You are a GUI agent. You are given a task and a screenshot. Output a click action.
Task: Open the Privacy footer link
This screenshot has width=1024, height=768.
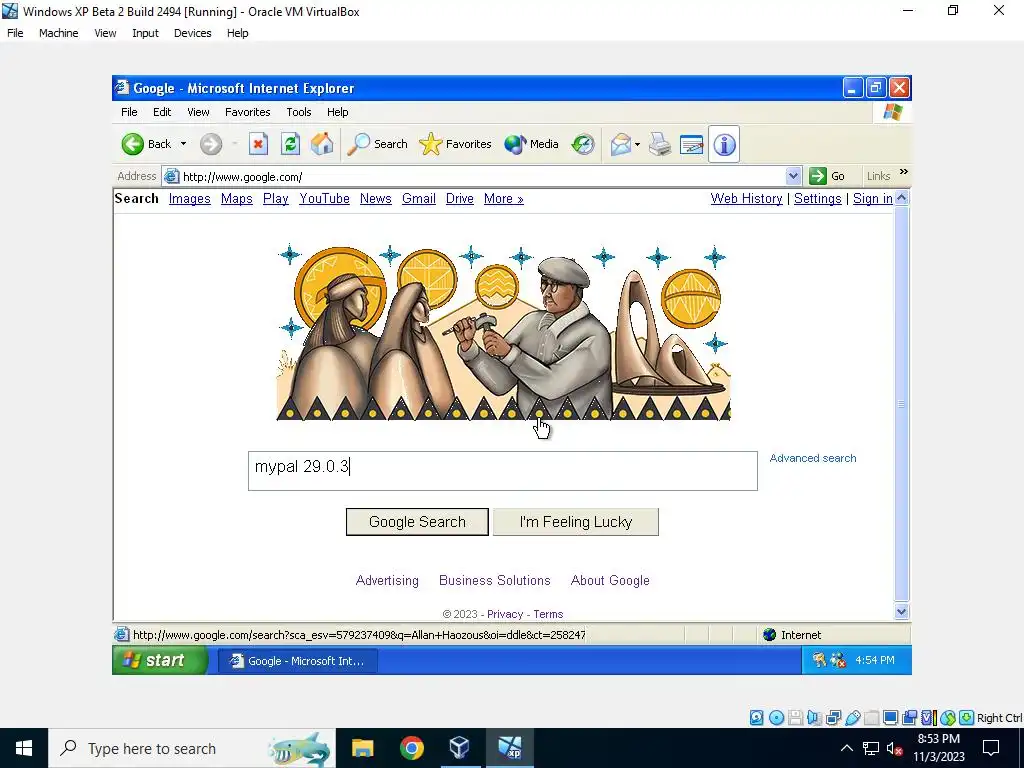[x=505, y=615]
